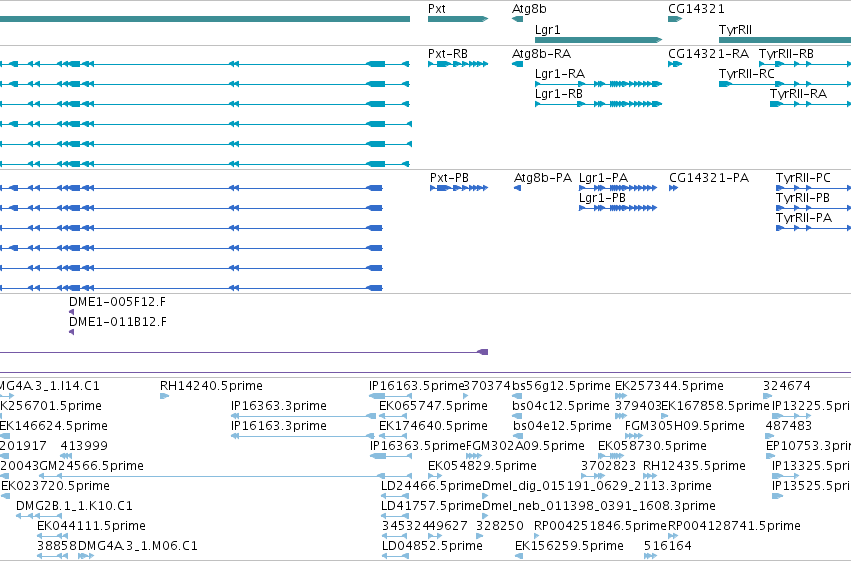Select the TyrRII-PB protein label
The width and height of the screenshot is (851, 561).
(803, 198)
